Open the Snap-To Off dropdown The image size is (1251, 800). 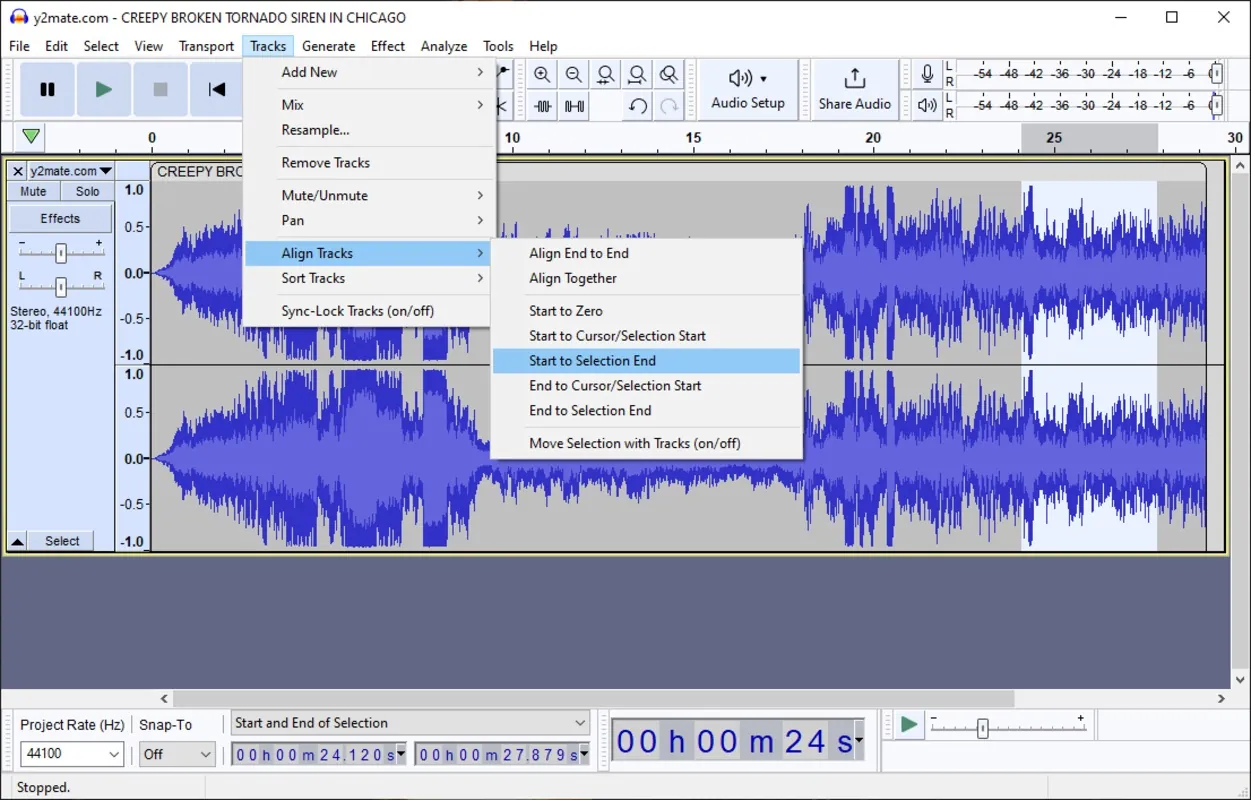point(177,754)
